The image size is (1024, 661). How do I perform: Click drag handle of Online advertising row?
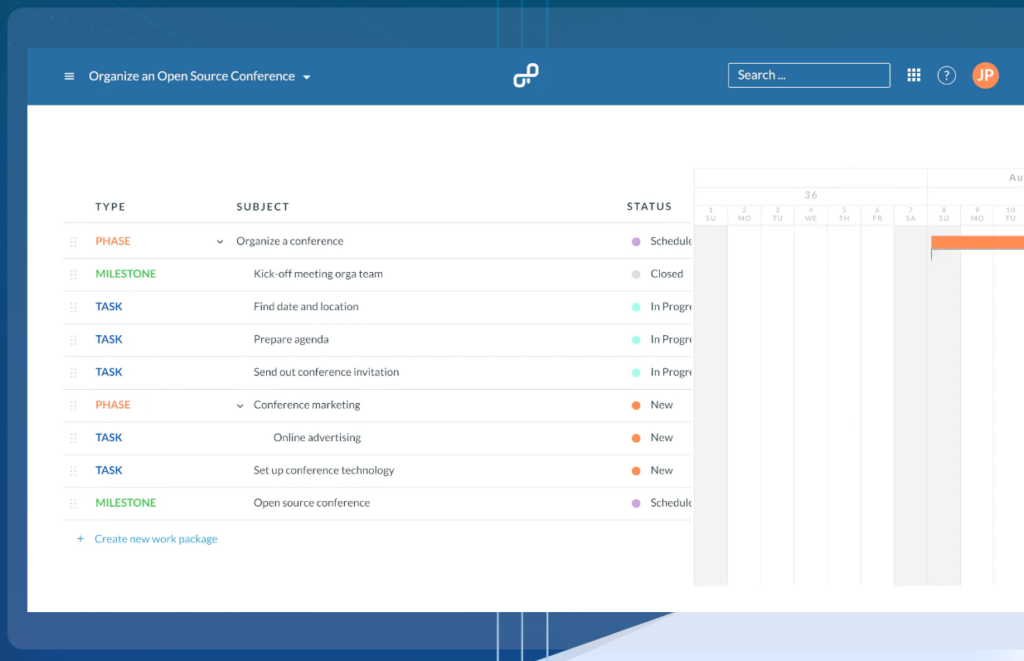(73, 438)
